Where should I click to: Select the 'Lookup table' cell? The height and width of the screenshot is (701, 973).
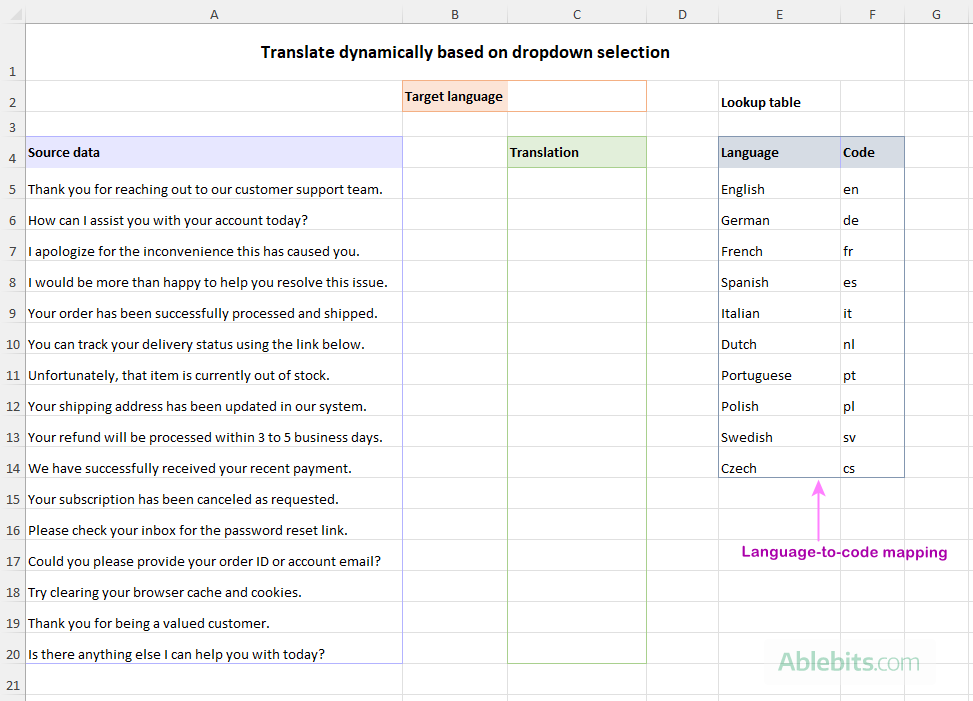(x=779, y=97)
